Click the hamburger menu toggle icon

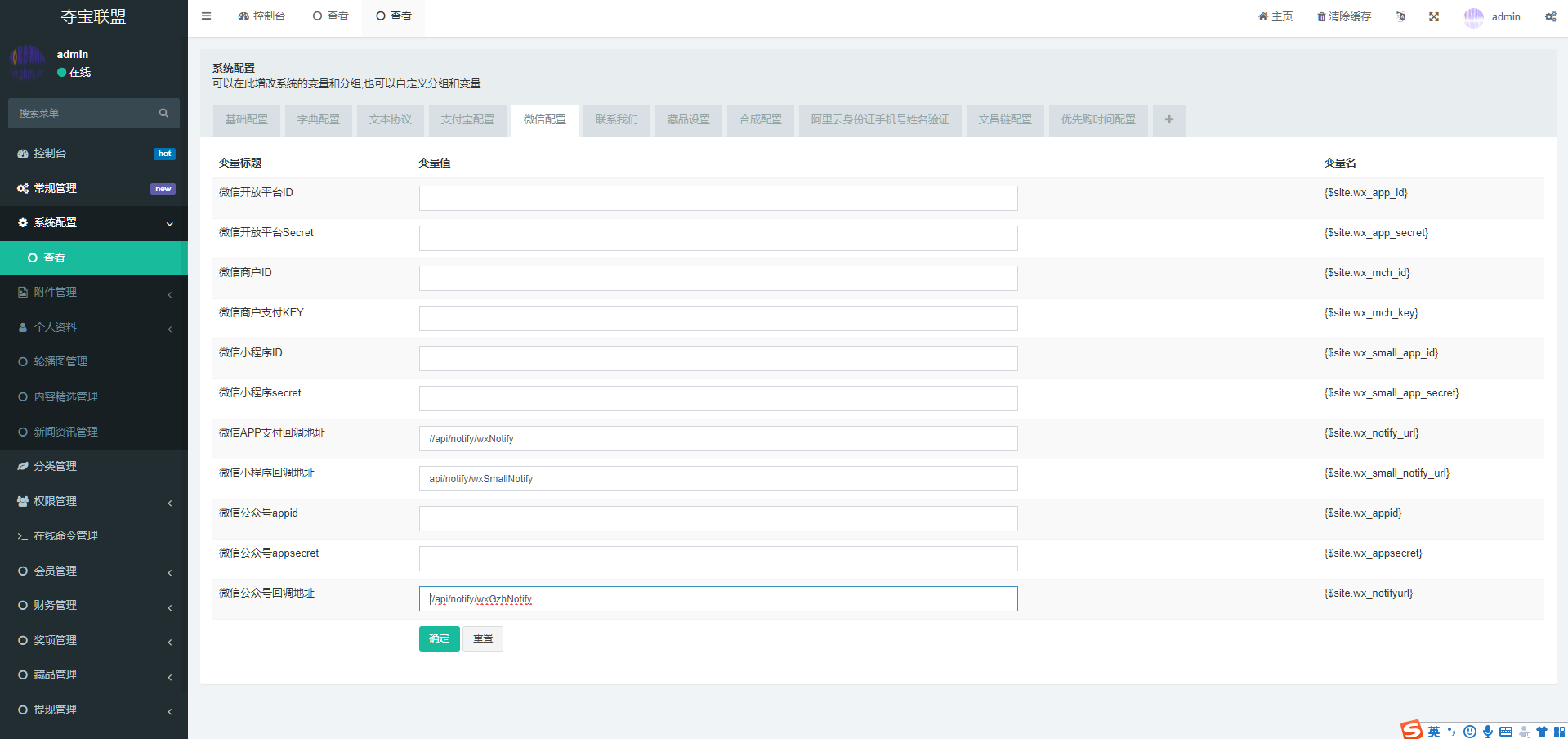point(206,16)
